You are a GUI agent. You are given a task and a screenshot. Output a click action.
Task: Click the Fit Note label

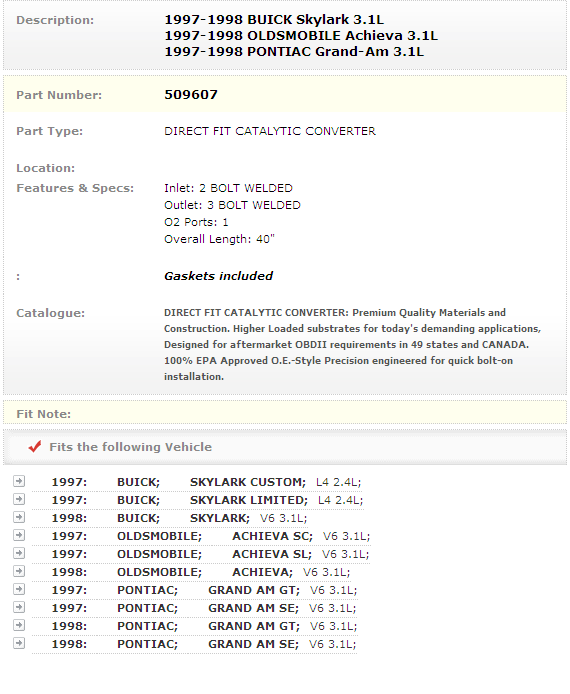click(x=43, y=414)
